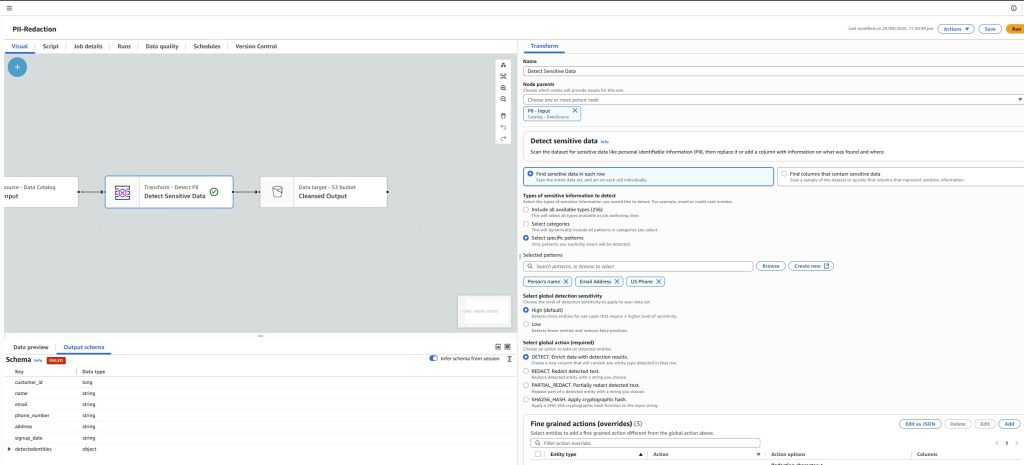
Task: Click the Browse patterns button
Action: (x=770, y=266)
